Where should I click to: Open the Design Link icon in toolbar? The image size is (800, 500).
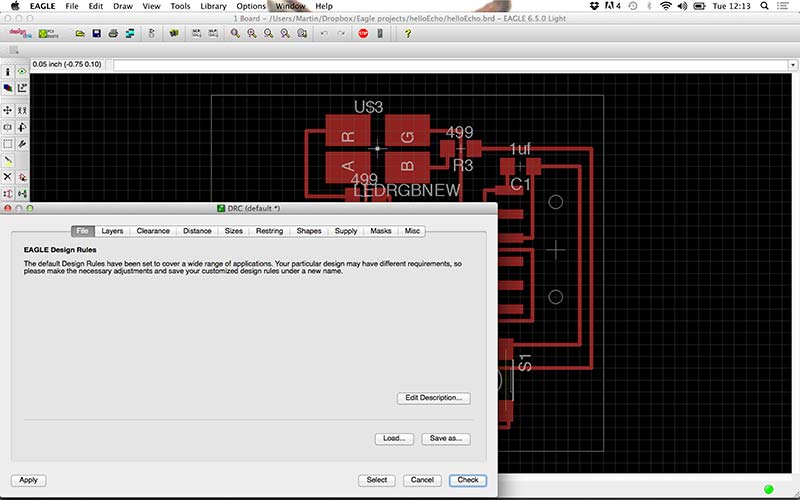[x=20, y=33]
